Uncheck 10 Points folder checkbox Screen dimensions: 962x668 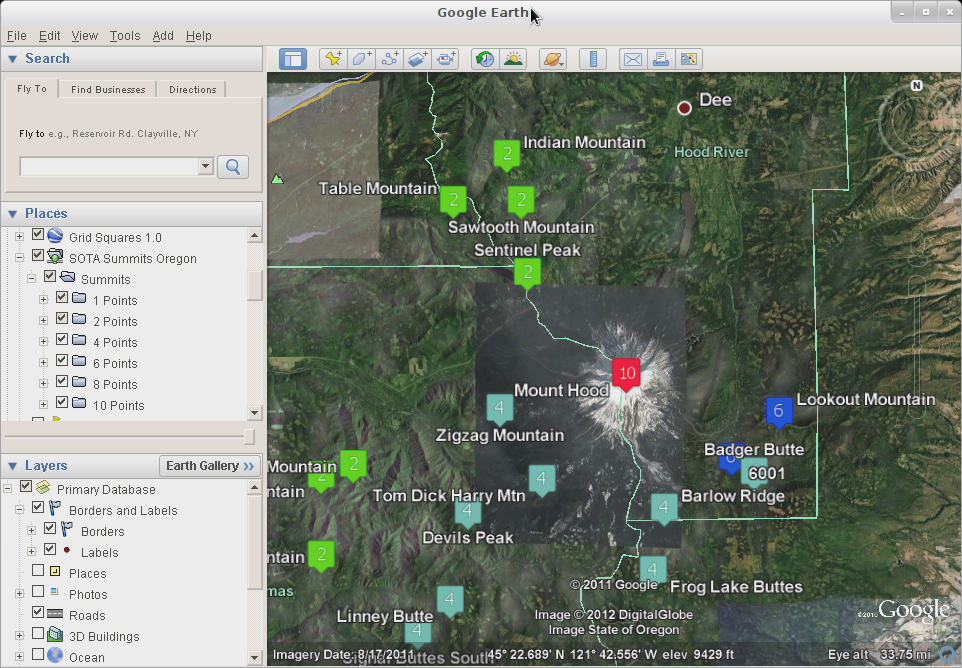click(62, 402)
